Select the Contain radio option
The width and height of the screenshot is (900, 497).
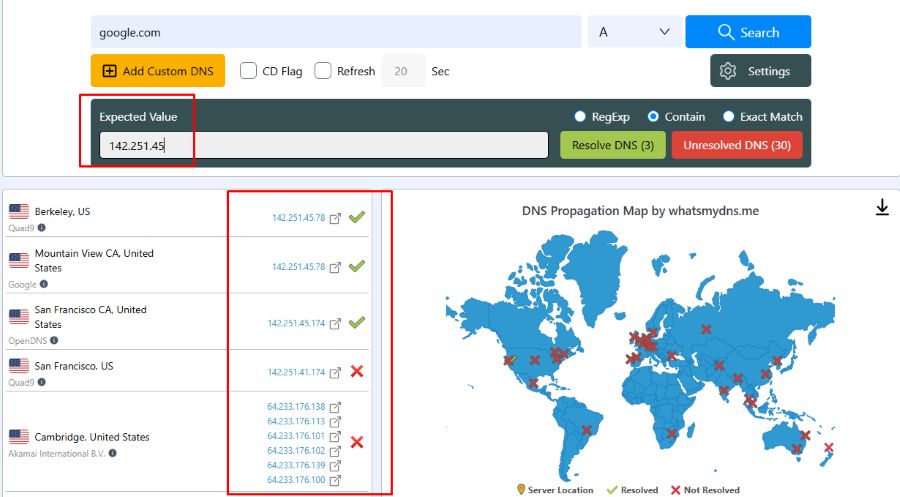(653, 117)
